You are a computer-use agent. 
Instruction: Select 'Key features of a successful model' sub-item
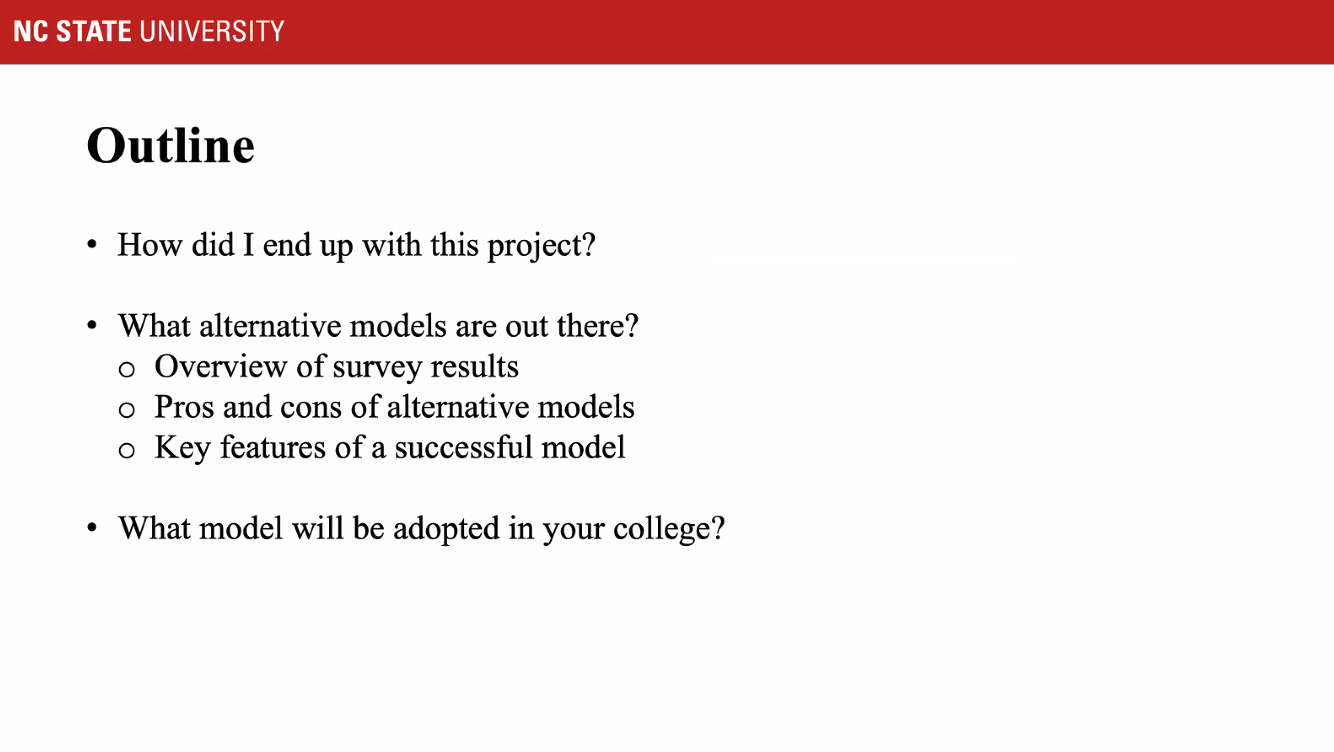coord(390,448)
